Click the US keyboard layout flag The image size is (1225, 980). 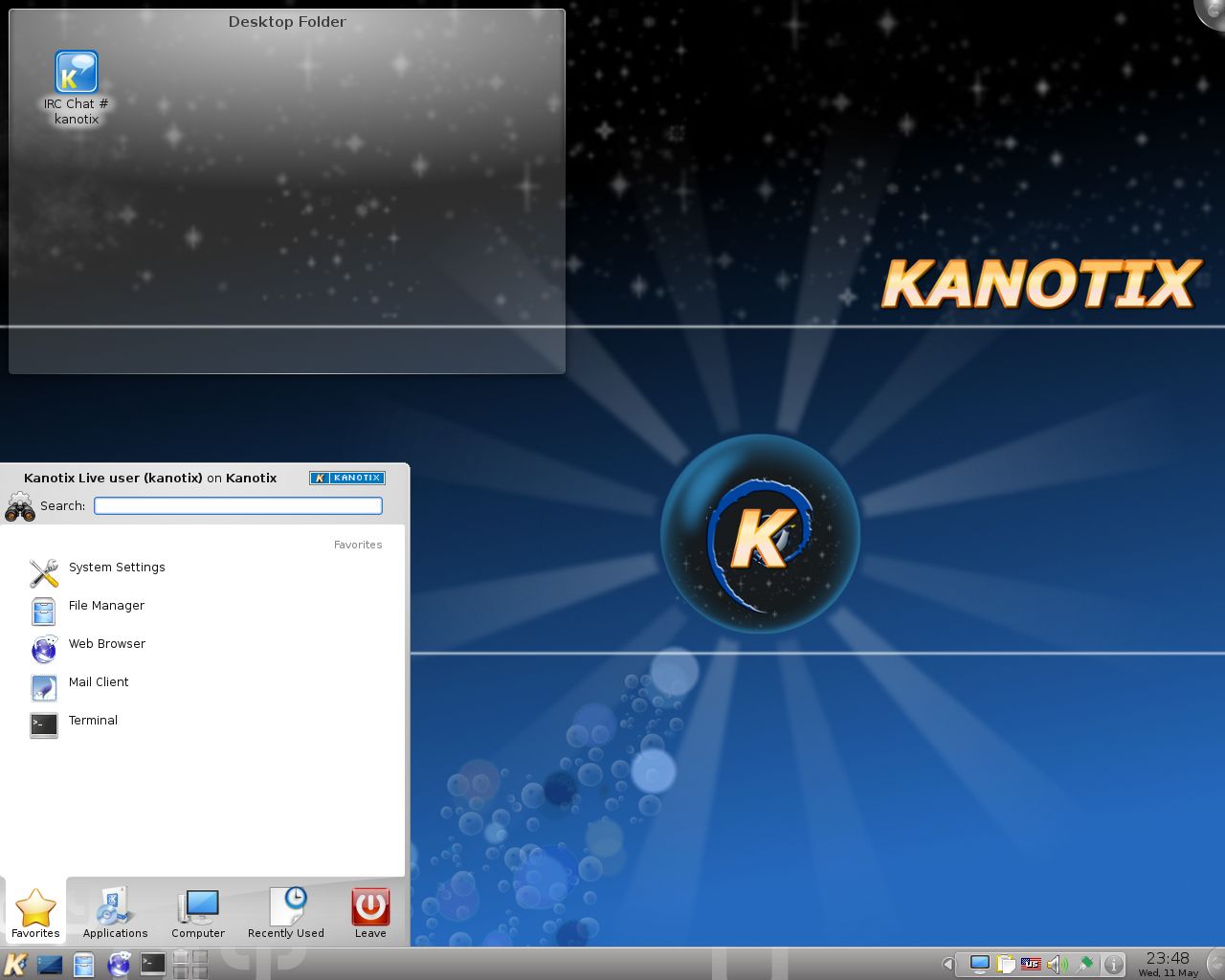point(1031,964)
